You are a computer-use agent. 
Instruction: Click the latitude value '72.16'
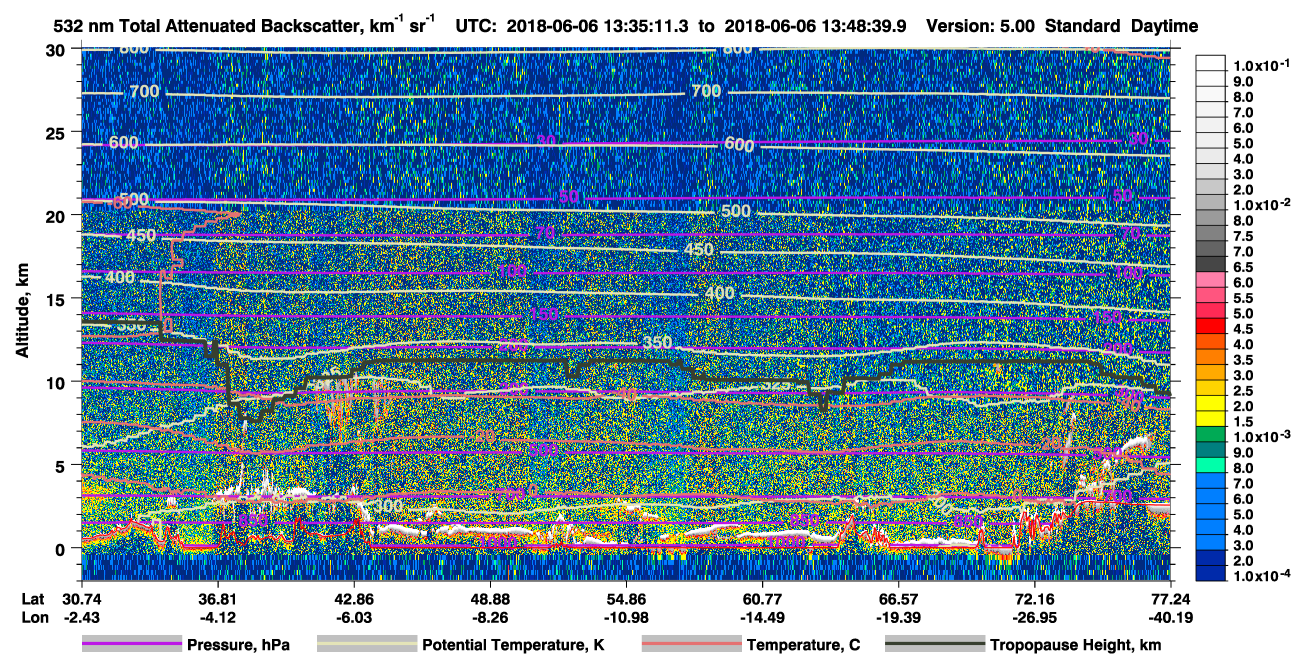(1034, 597)
